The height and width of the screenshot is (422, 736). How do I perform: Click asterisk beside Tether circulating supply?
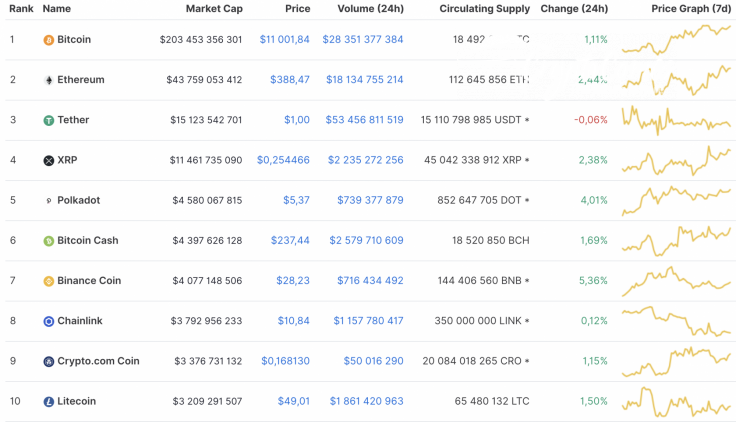tap(527, 120)
